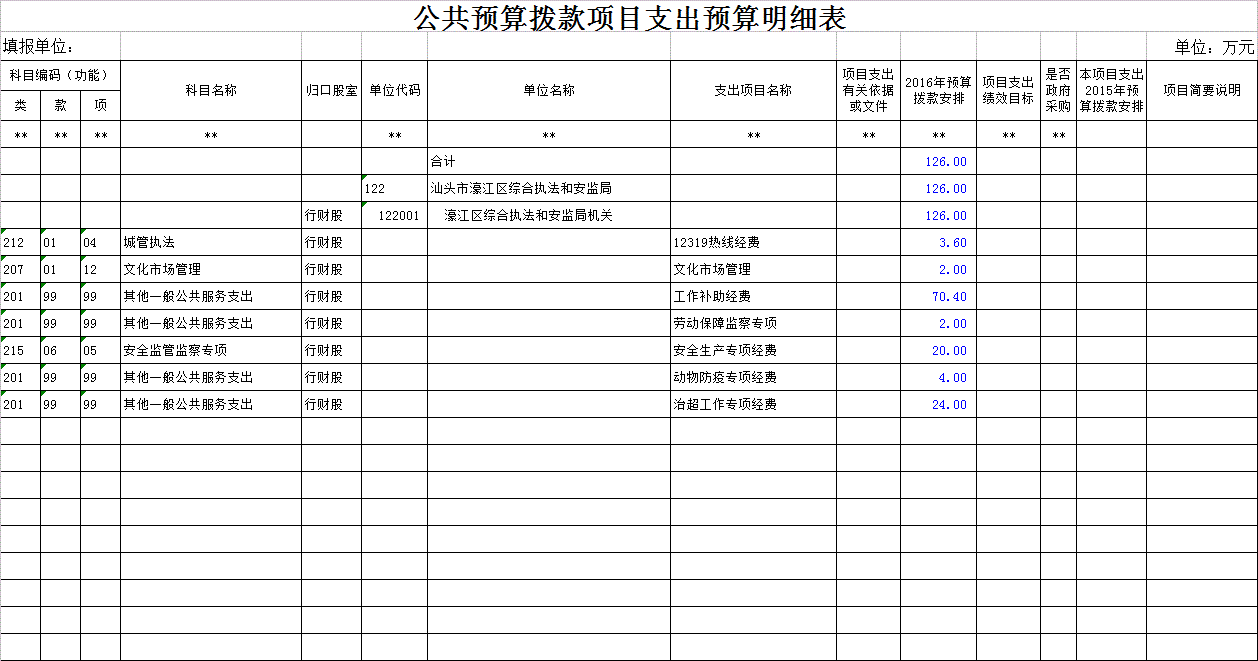Viewport: 1258px width, 661px height.
Task: Select the 24.00 amount for 治超工作专项经费
Action: [938, 405]
